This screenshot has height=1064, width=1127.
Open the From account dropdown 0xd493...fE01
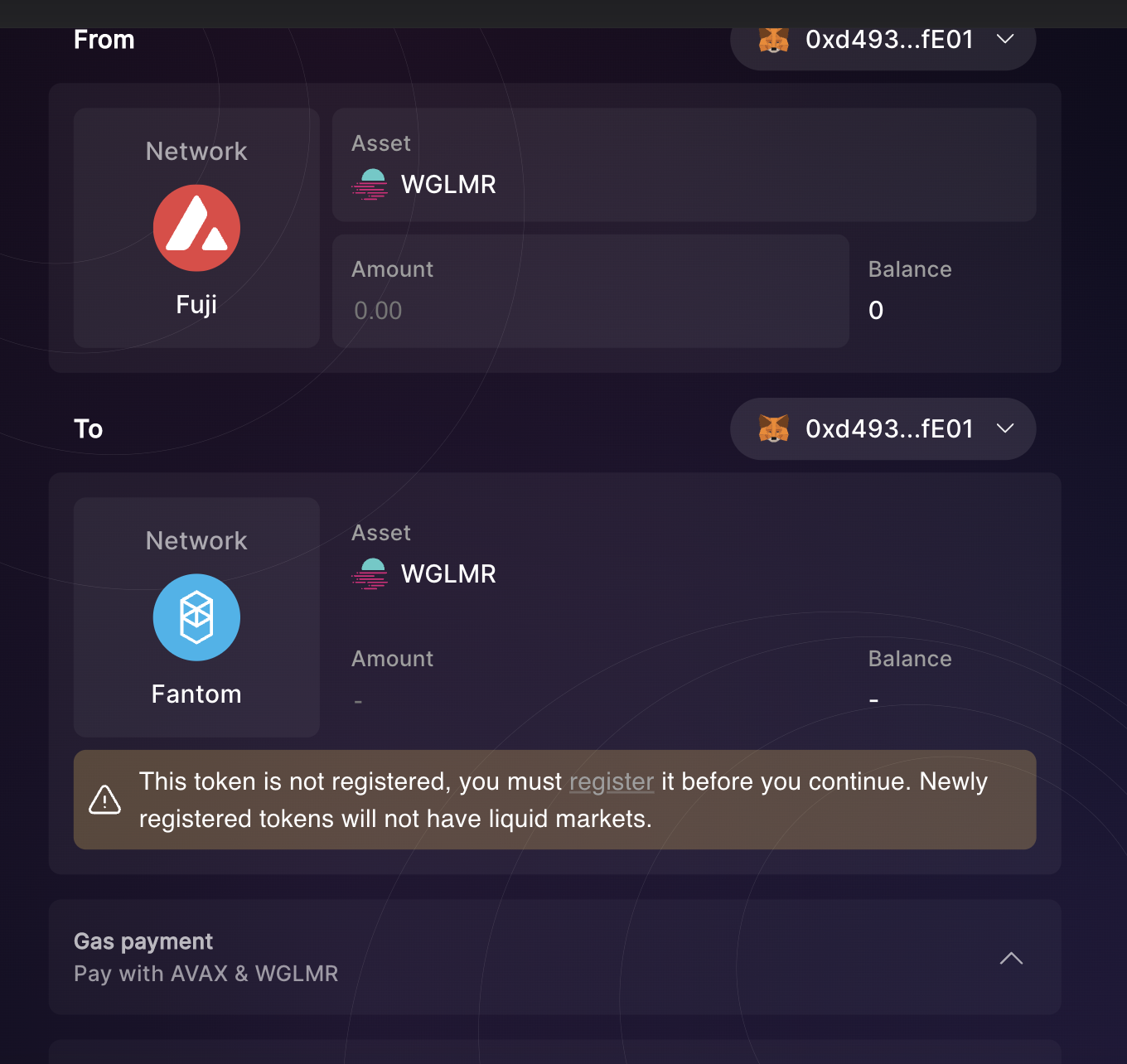pos(883,39)
